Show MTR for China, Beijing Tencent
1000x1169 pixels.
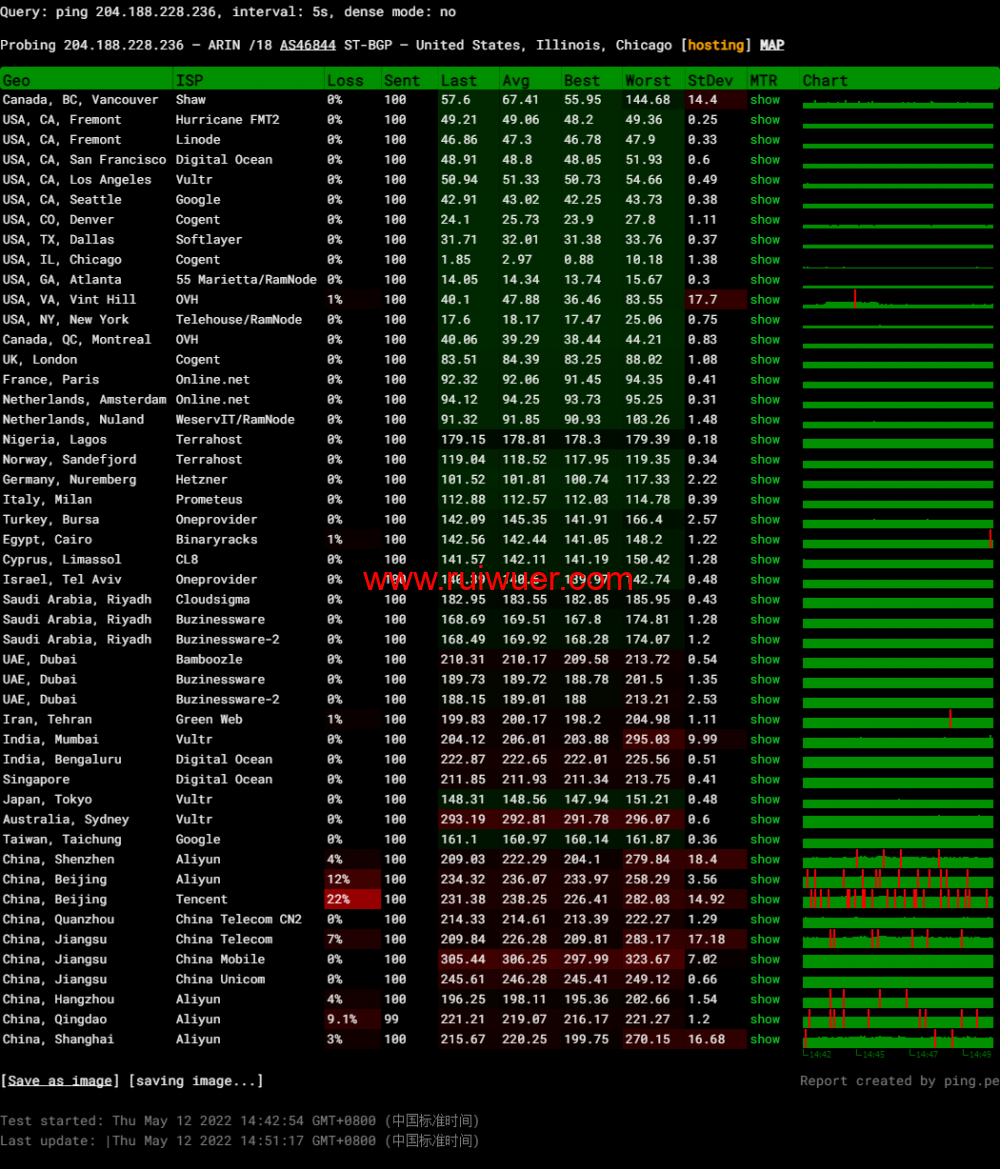[765, 900]
